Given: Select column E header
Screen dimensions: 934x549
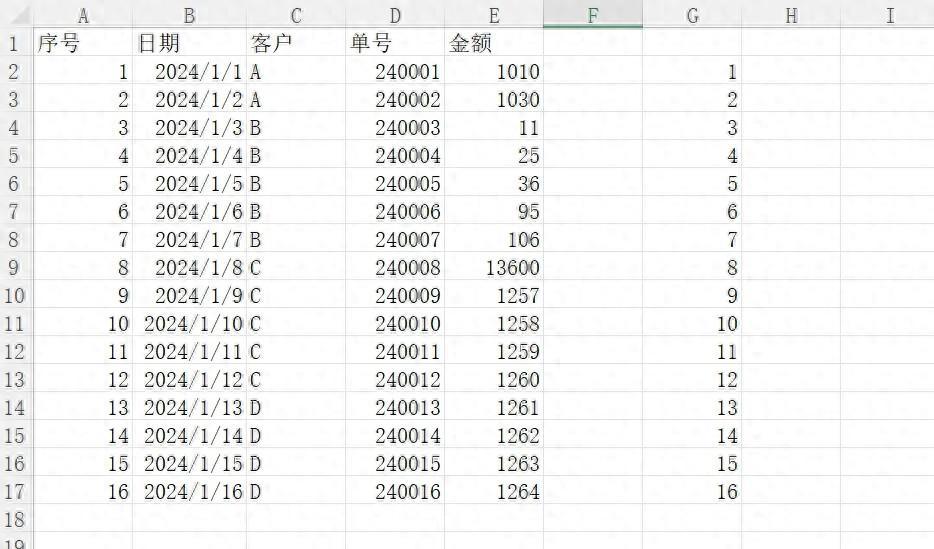Looking at the screenshot, I should pos(494,15).
